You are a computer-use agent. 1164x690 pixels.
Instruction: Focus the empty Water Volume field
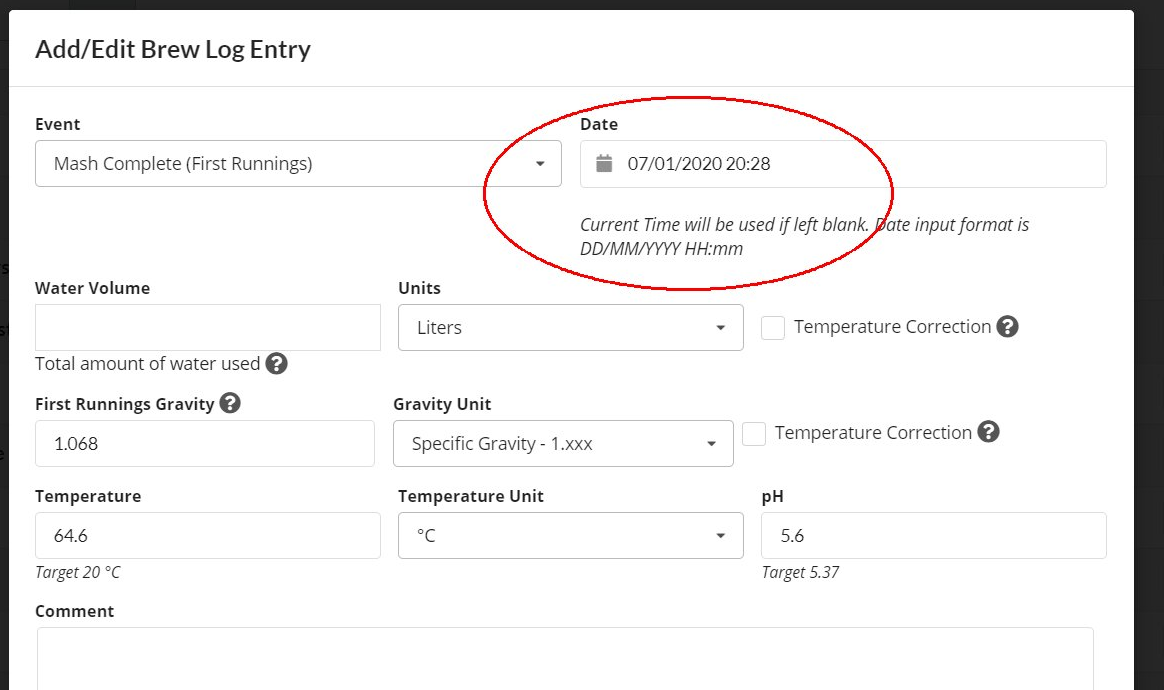207,328
